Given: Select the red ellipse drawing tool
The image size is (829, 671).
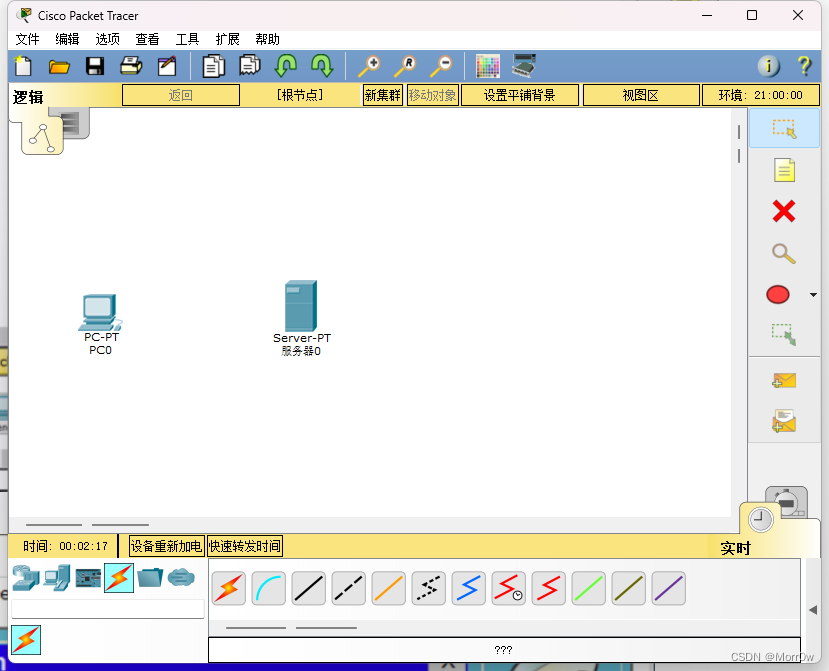Looking at the screenshot, I should click(x=778, y=295).
